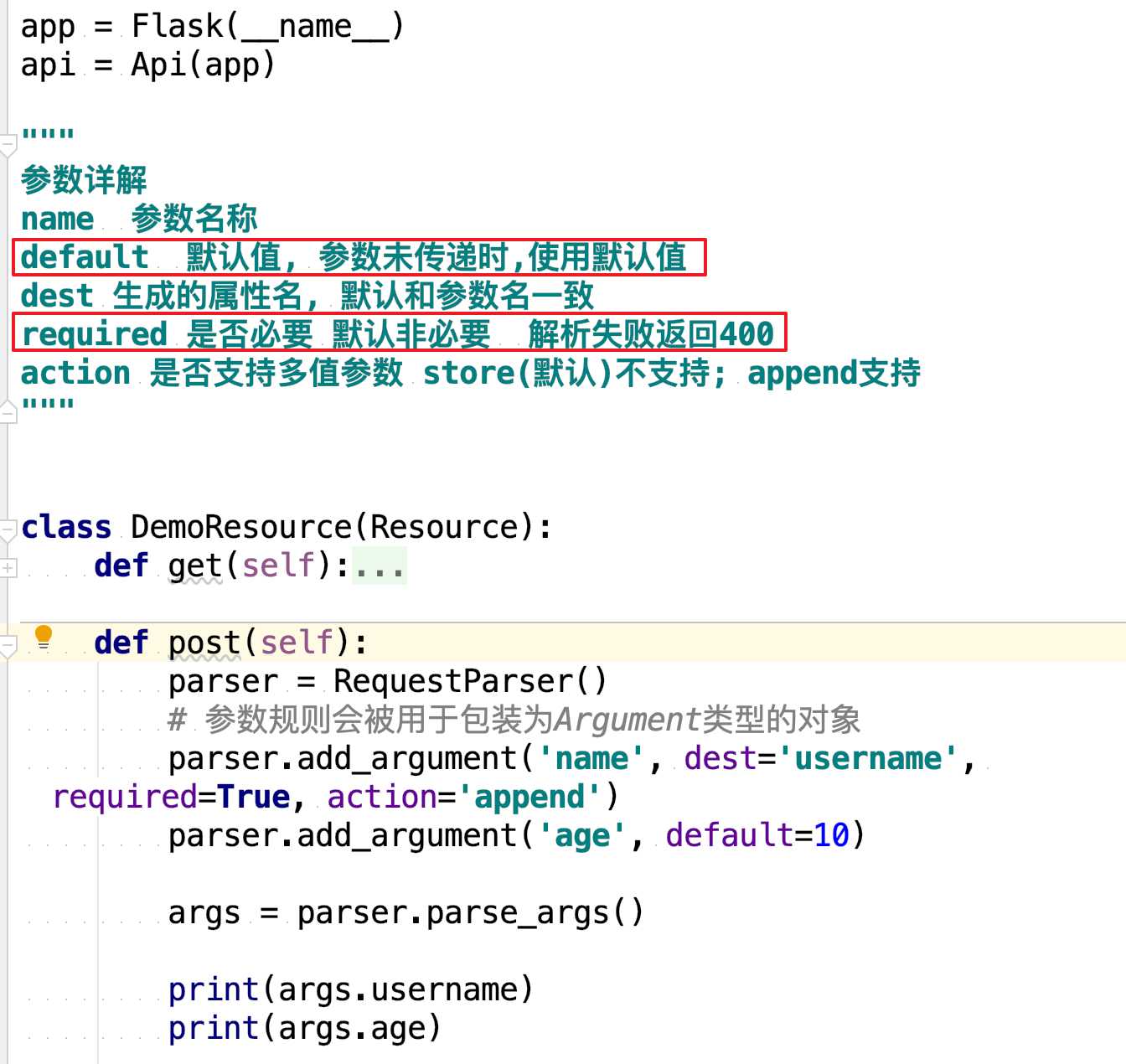Click the docstring heading '参数详解'
This screenshot has width=1126, height=1064.
point(84,179)
